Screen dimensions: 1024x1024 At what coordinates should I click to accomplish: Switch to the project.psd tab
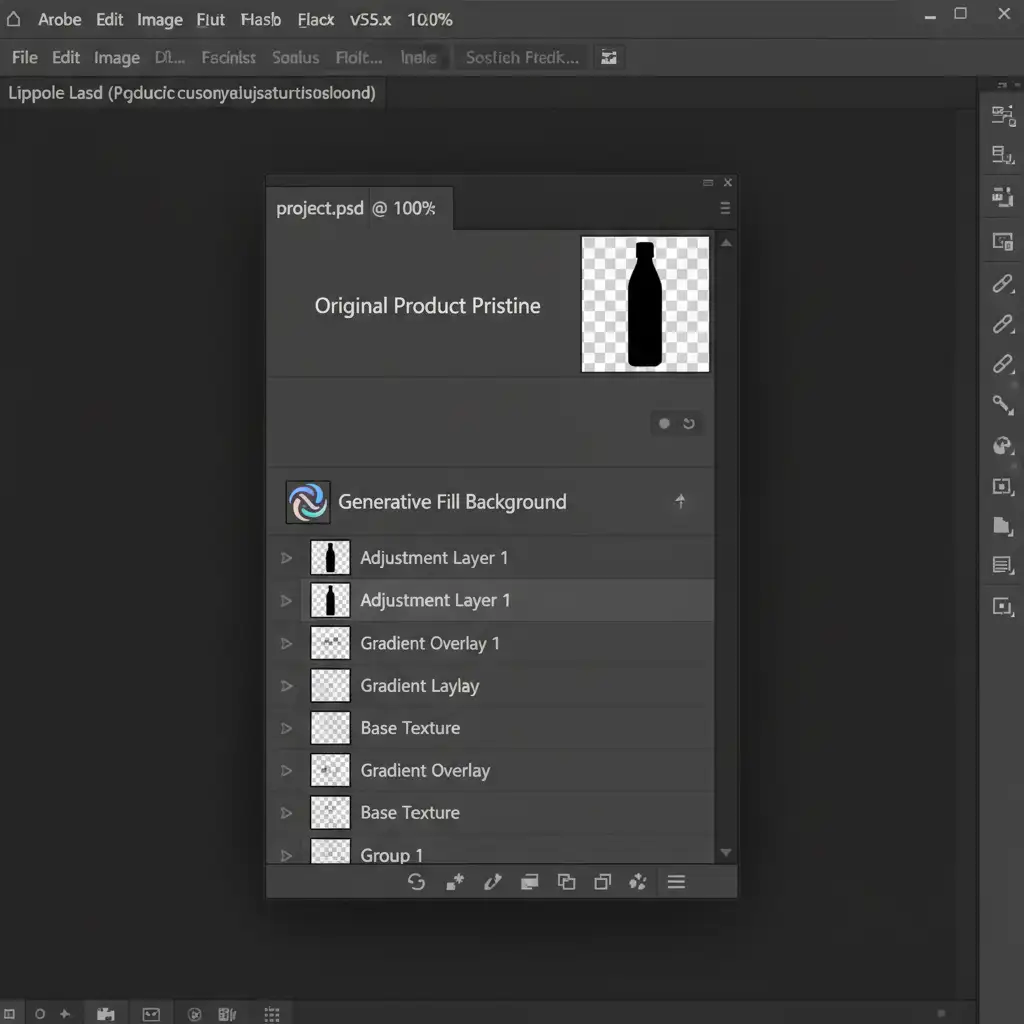[x=356, y=209]
